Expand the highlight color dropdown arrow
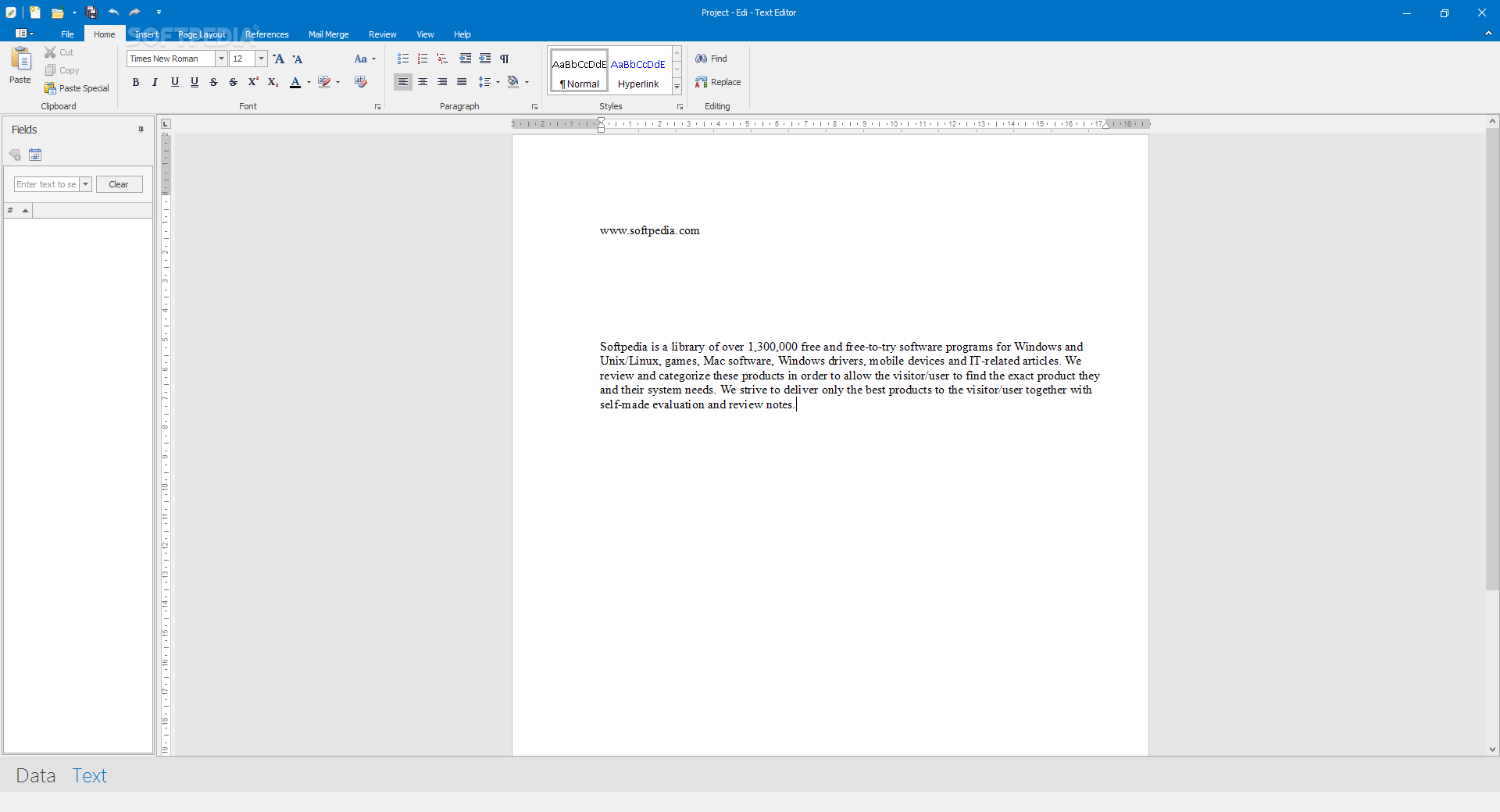Viewport: 1500px width, 812px height. [x=337, y=82]
